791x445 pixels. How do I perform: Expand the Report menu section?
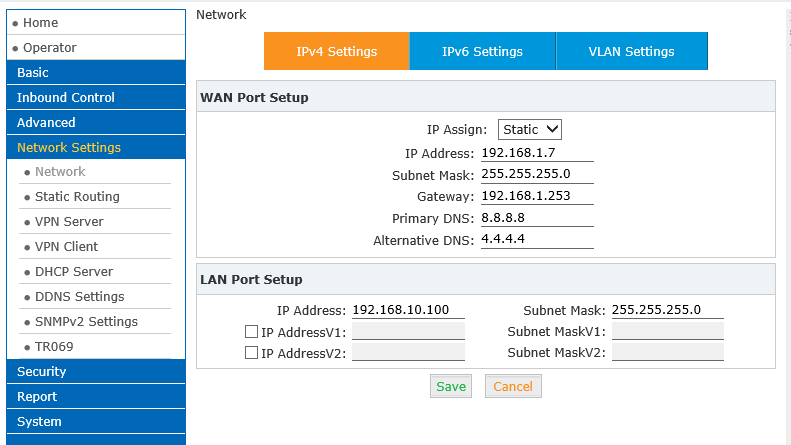(96, 397)
